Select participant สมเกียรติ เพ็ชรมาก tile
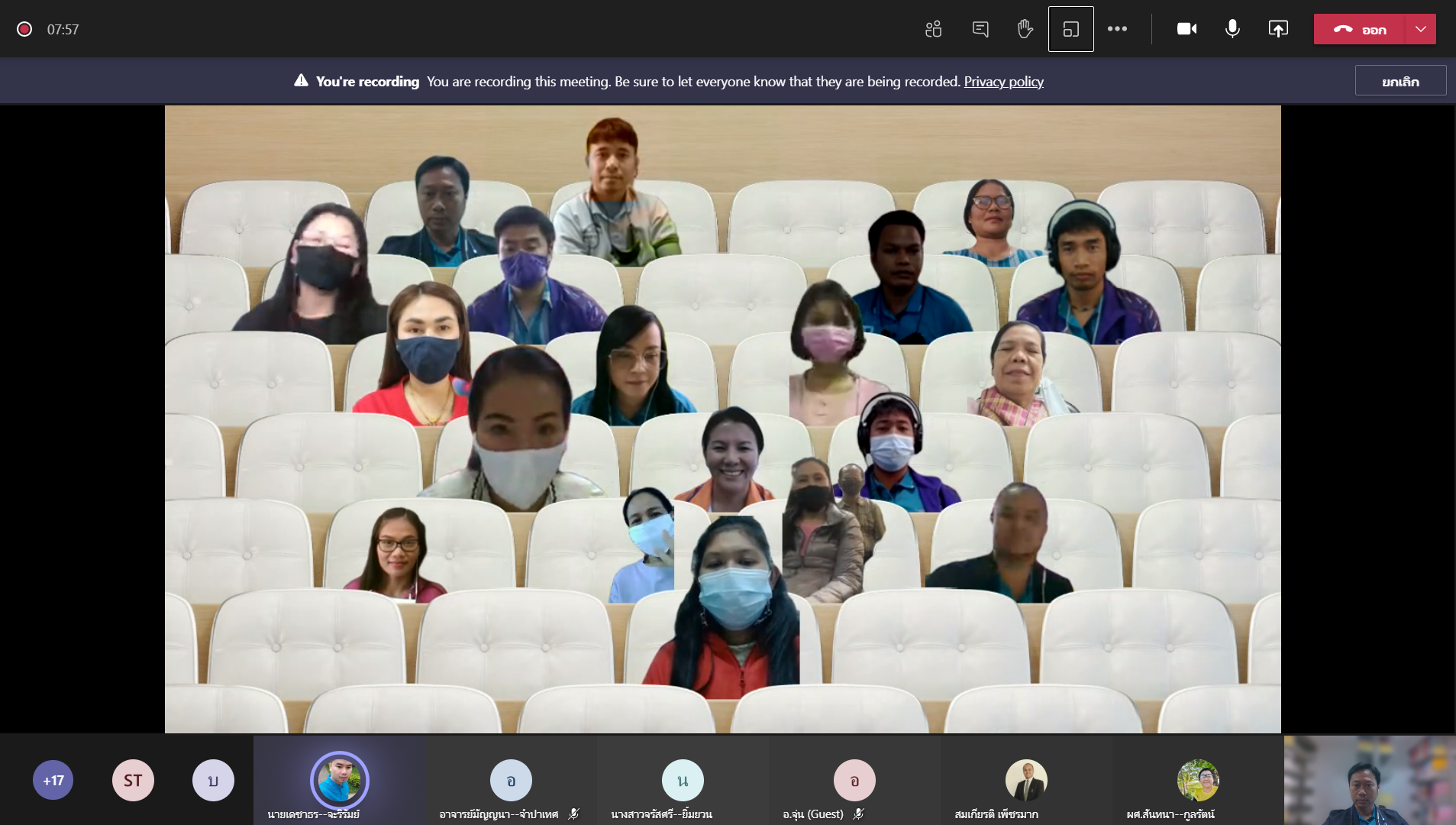Screen dimensions: 1456x825 (x=1025, y=781)
